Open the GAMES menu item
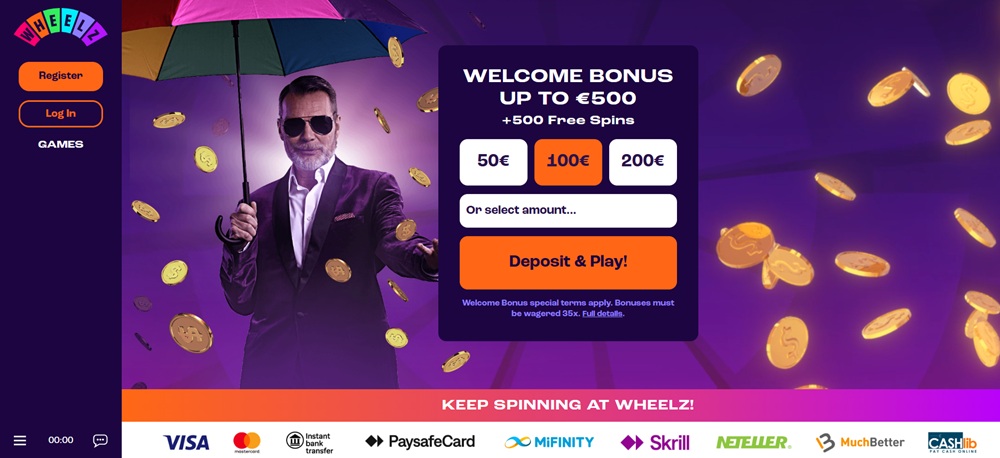This screenshot has height=458, width=1000. 61,144
